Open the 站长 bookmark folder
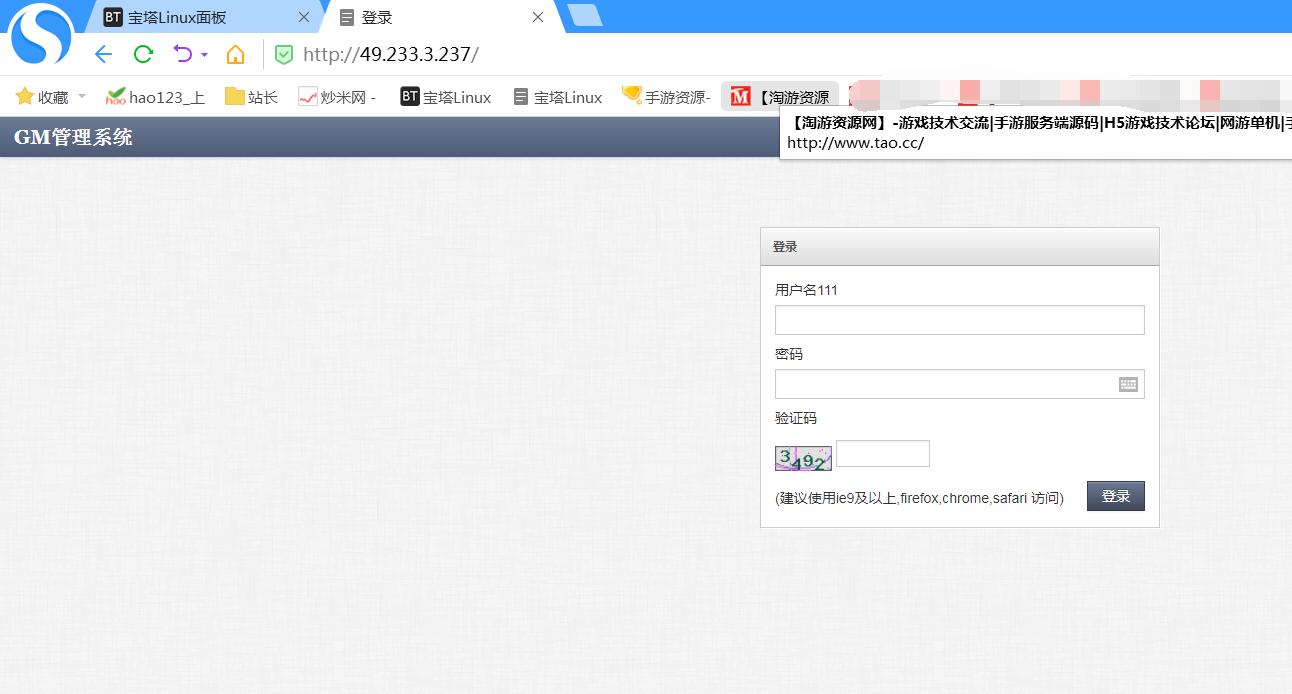This screenshot has height=694, width=1292. click(x=251, y=97)
